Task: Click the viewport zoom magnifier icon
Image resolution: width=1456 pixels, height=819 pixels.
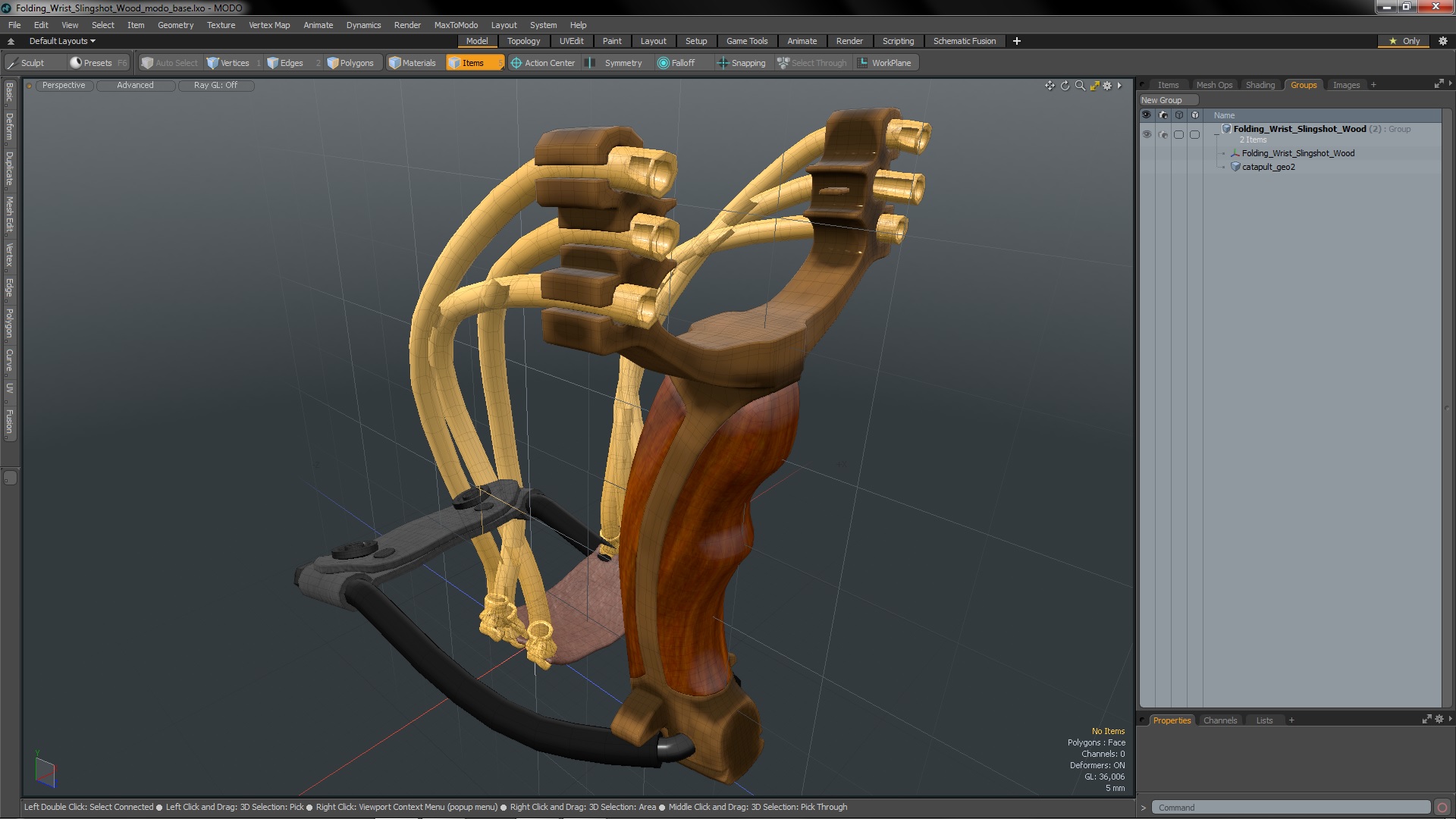Action: (1080, 86)
